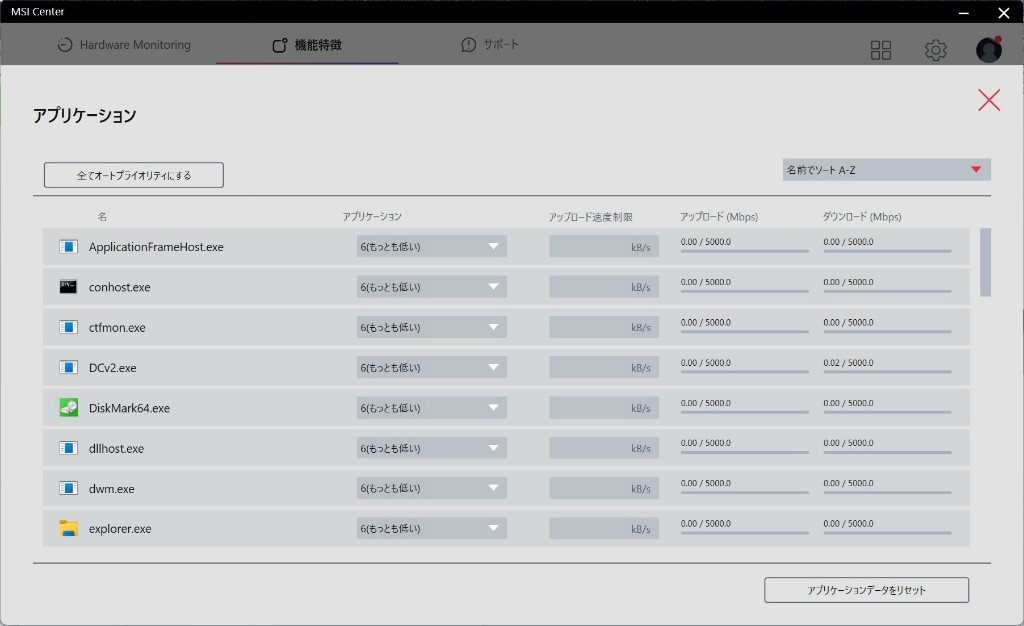Viewport: 1024px width, 626px height.
Task: Click upload limit field for dwm.exe
Action: coord(604,488)
